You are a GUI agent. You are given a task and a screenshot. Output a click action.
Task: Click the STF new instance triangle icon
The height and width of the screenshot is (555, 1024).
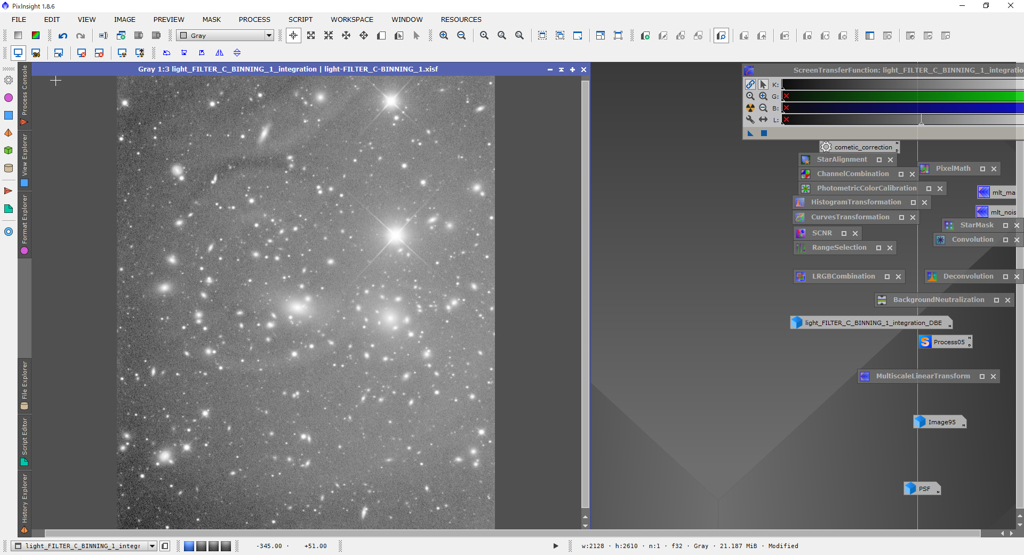[750, 133]
